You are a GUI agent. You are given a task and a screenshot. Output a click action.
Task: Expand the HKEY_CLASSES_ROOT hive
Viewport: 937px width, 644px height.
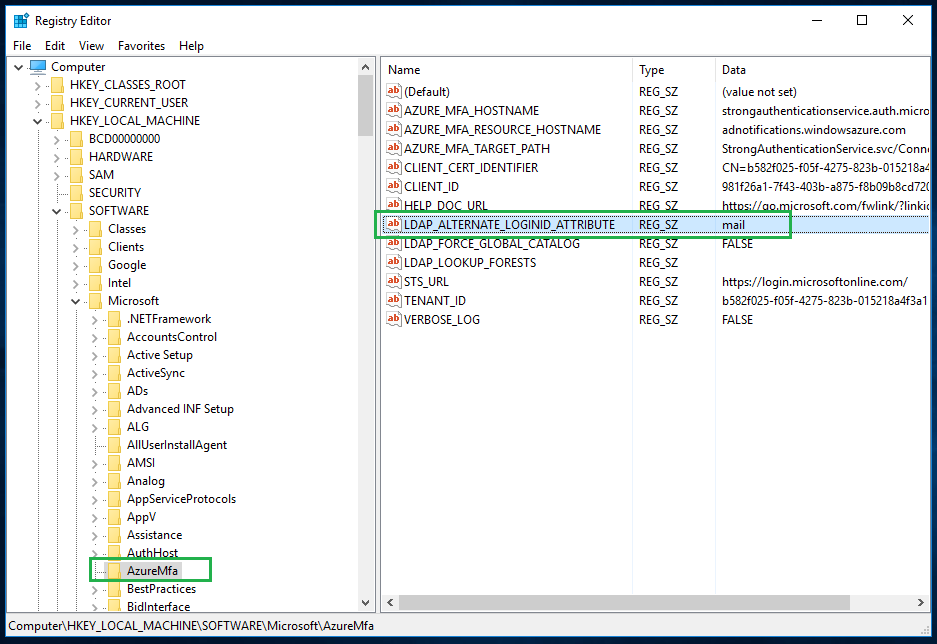tap(37, 85)
